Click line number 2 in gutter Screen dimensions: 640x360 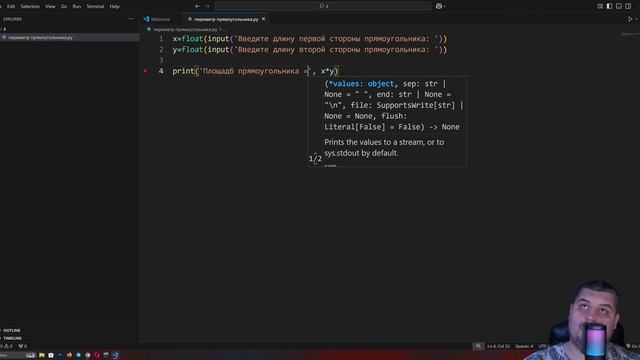pyautogui.click(x=161, y=50)
